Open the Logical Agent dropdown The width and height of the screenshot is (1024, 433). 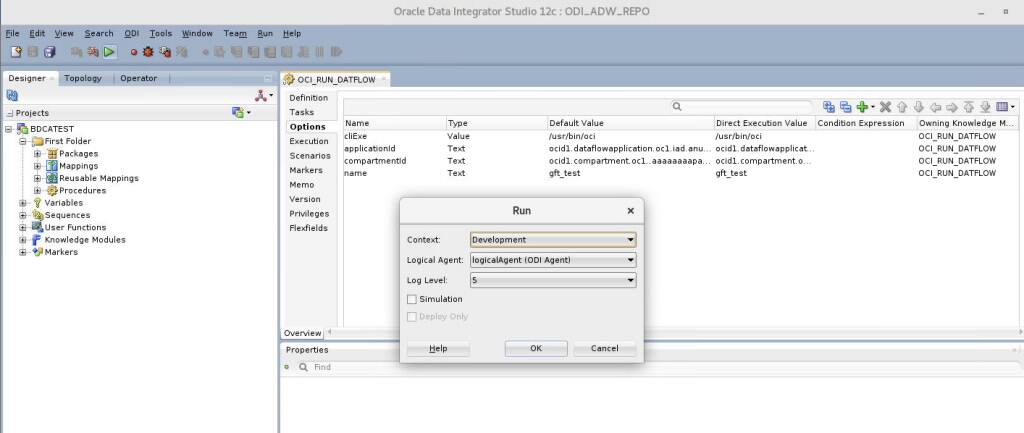click(552, 260)
